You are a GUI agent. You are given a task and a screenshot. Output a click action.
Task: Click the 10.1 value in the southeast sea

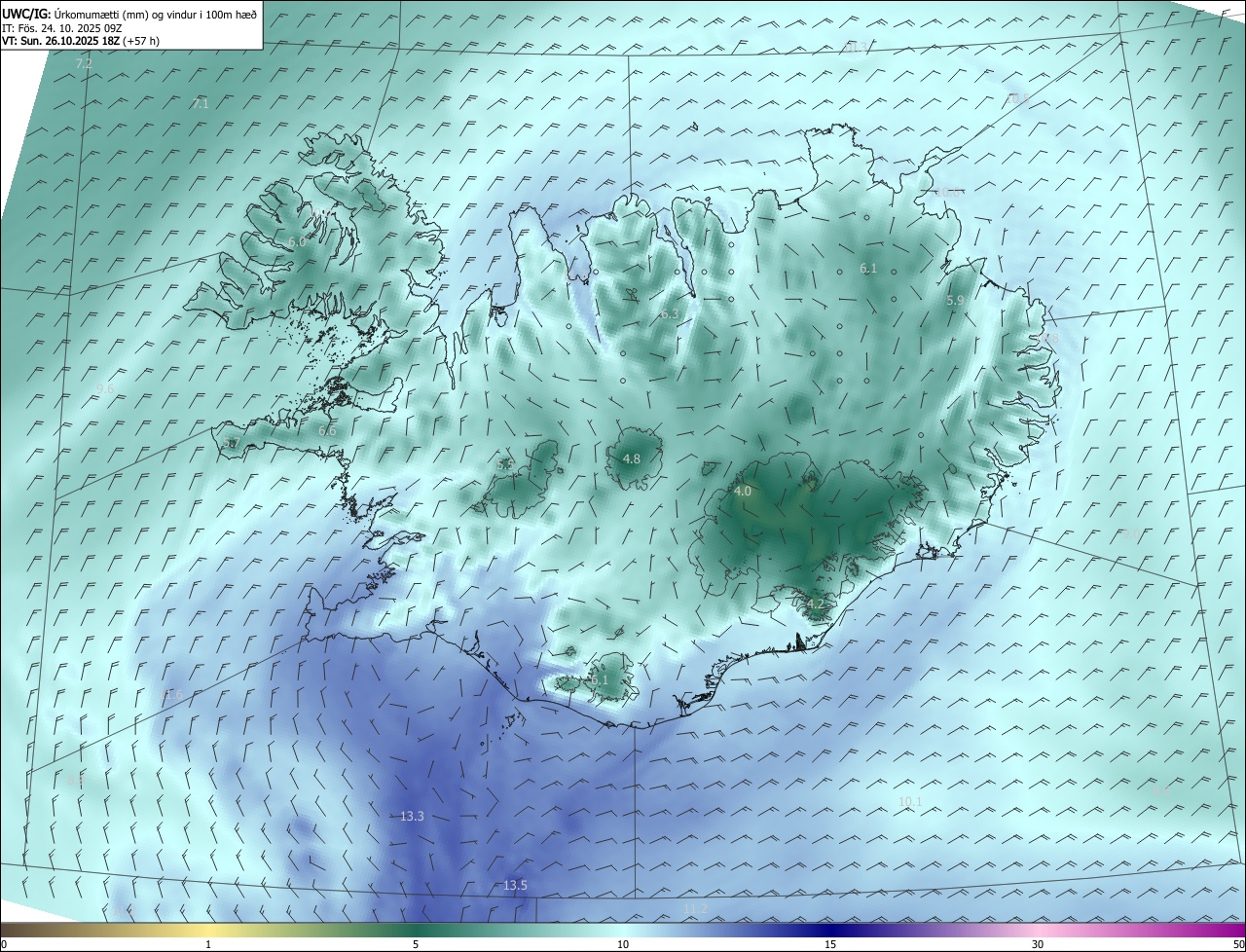[x=910, y=801]
